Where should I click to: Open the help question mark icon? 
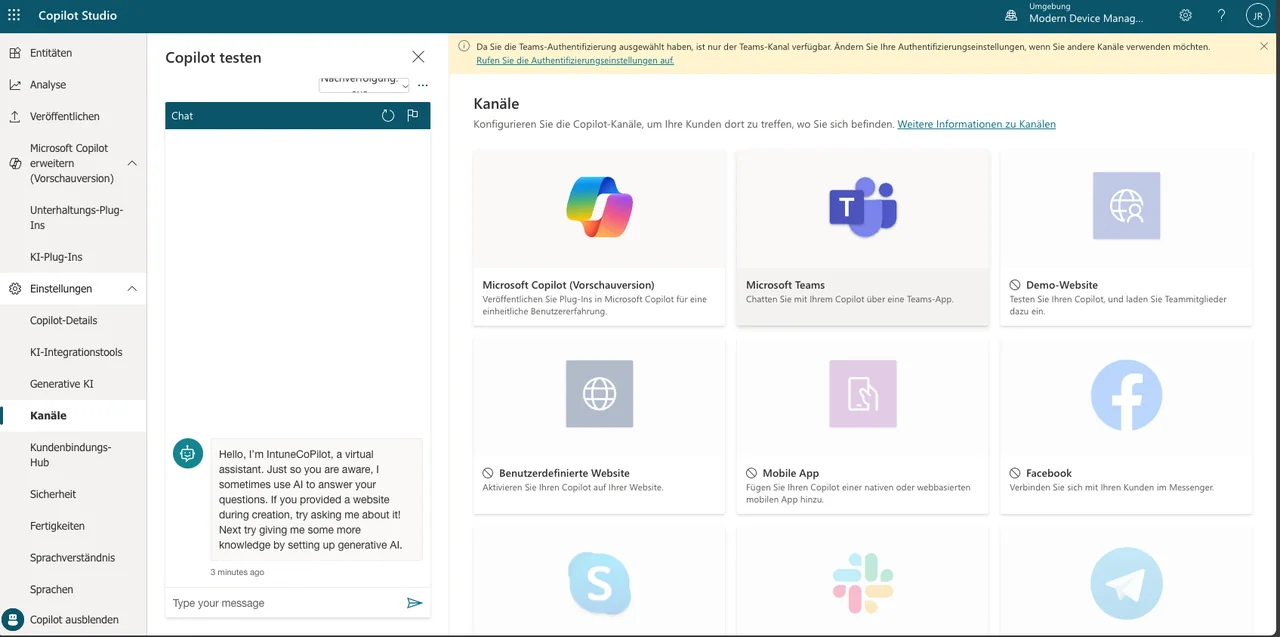[1221, 15]
